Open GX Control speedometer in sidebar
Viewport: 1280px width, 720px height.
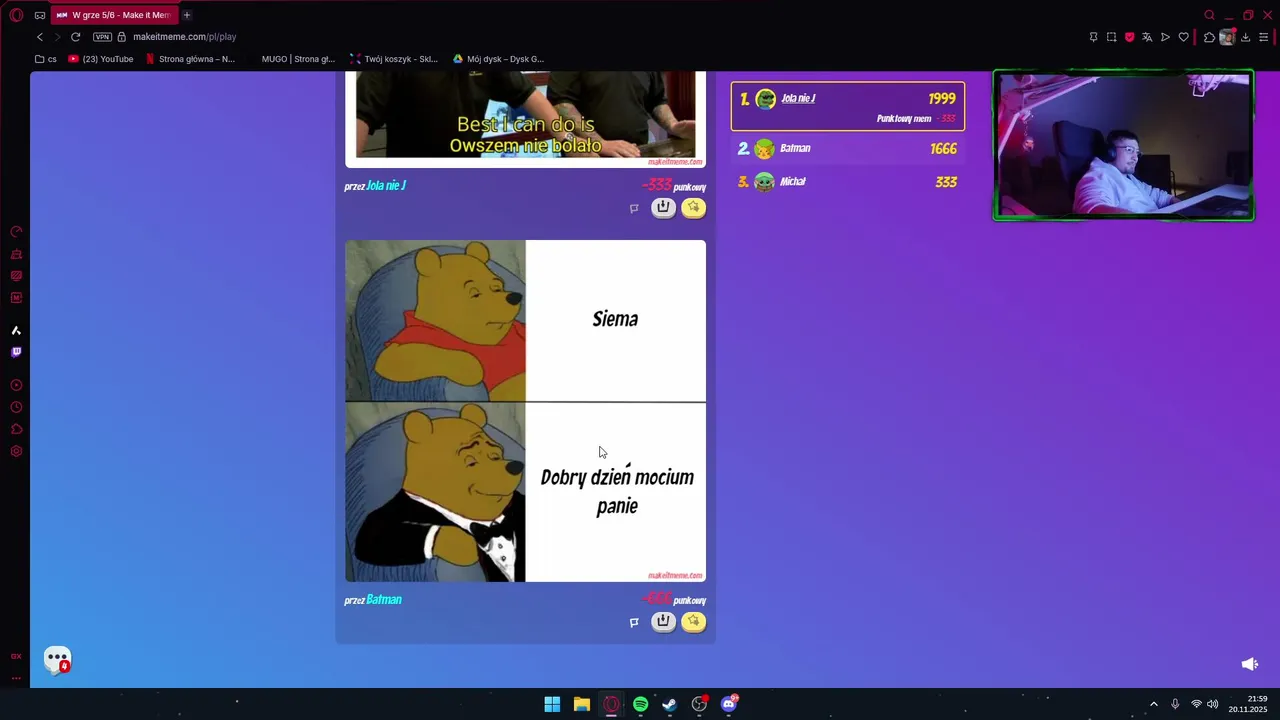pos(16,232)
